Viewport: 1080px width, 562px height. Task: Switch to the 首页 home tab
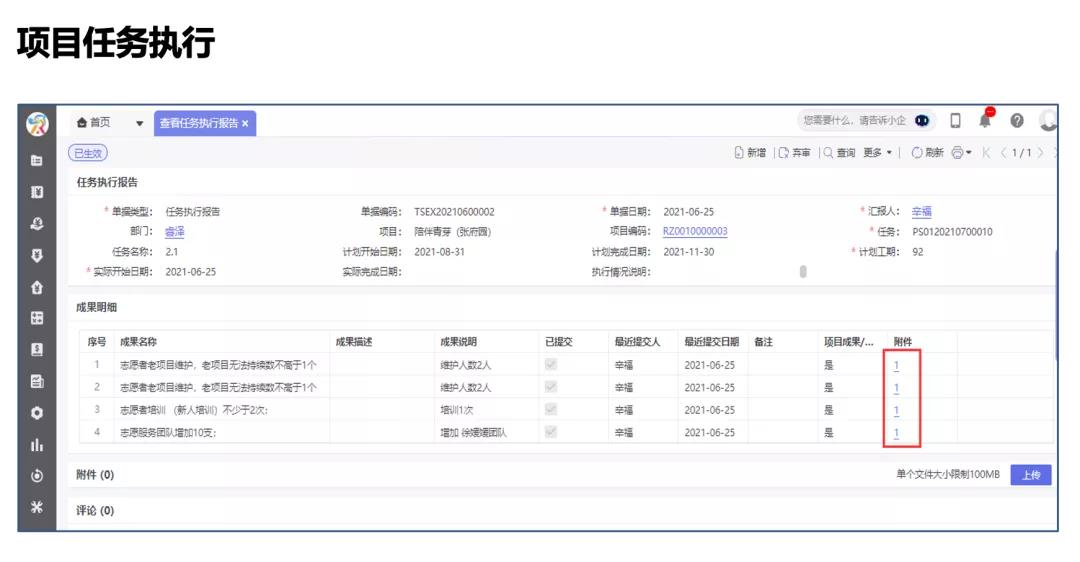(x=94, y=123)
